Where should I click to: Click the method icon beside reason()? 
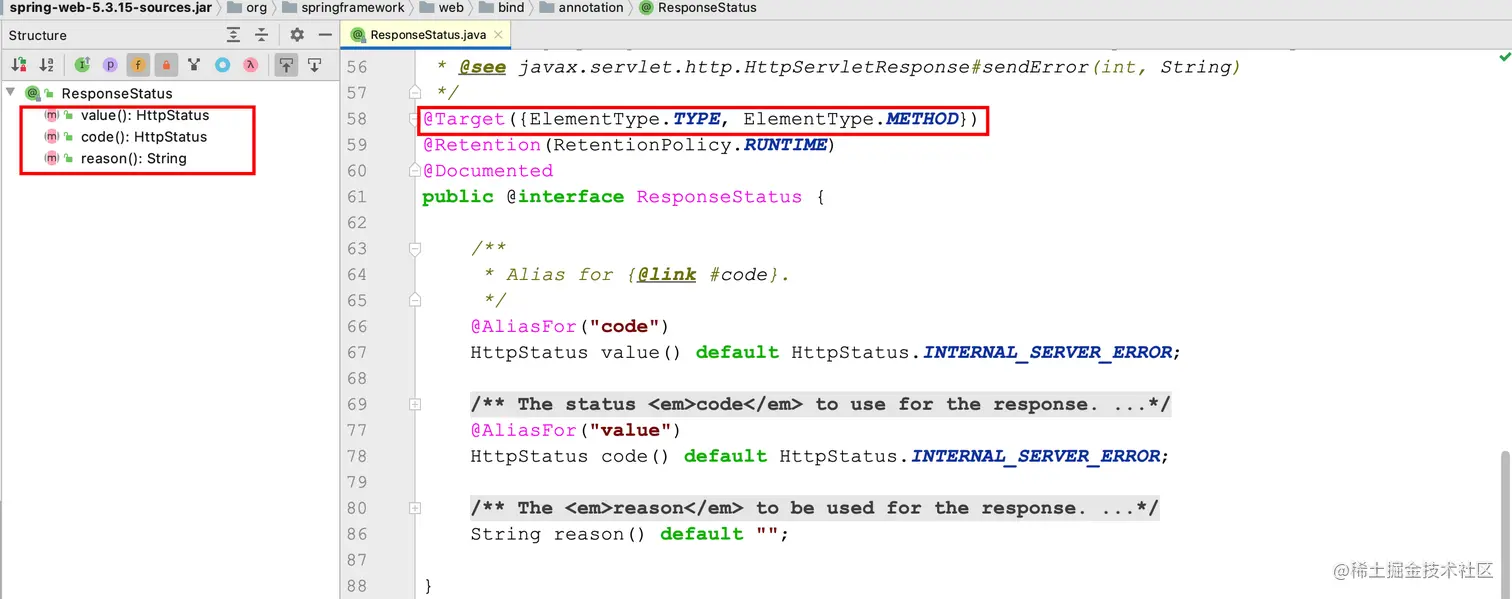(52, 159)
